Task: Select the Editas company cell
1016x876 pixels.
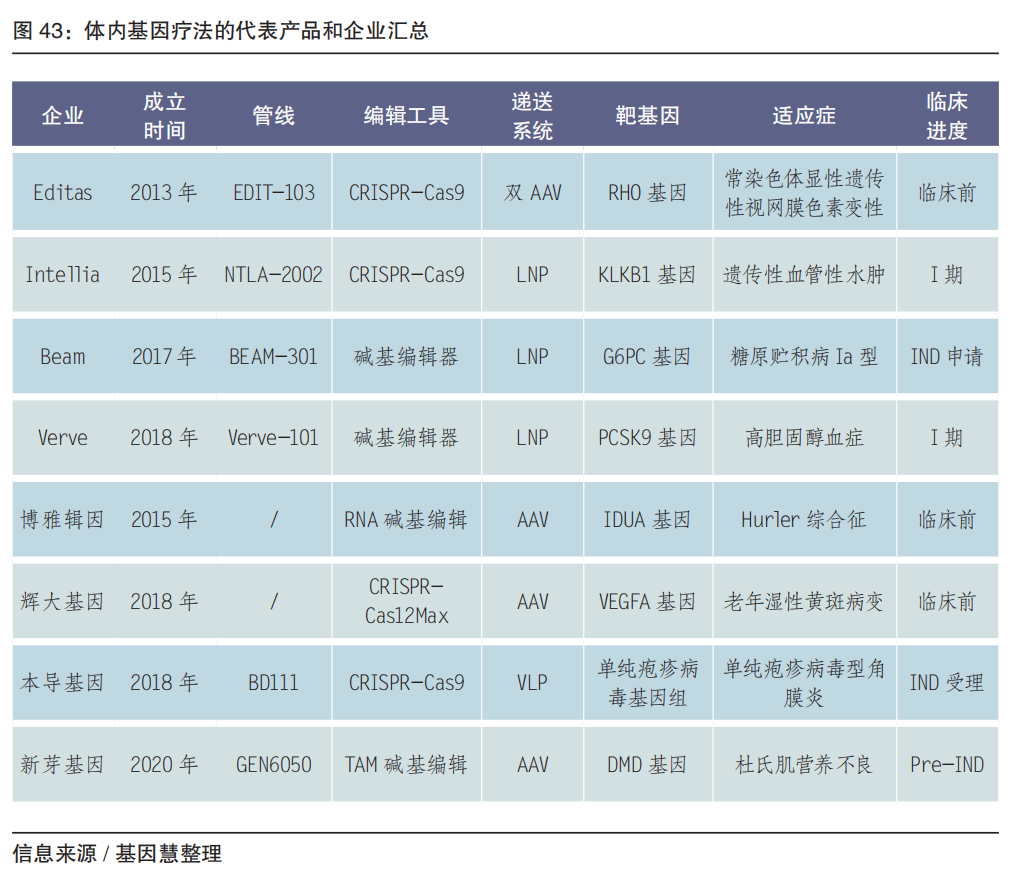Action: 62,192
